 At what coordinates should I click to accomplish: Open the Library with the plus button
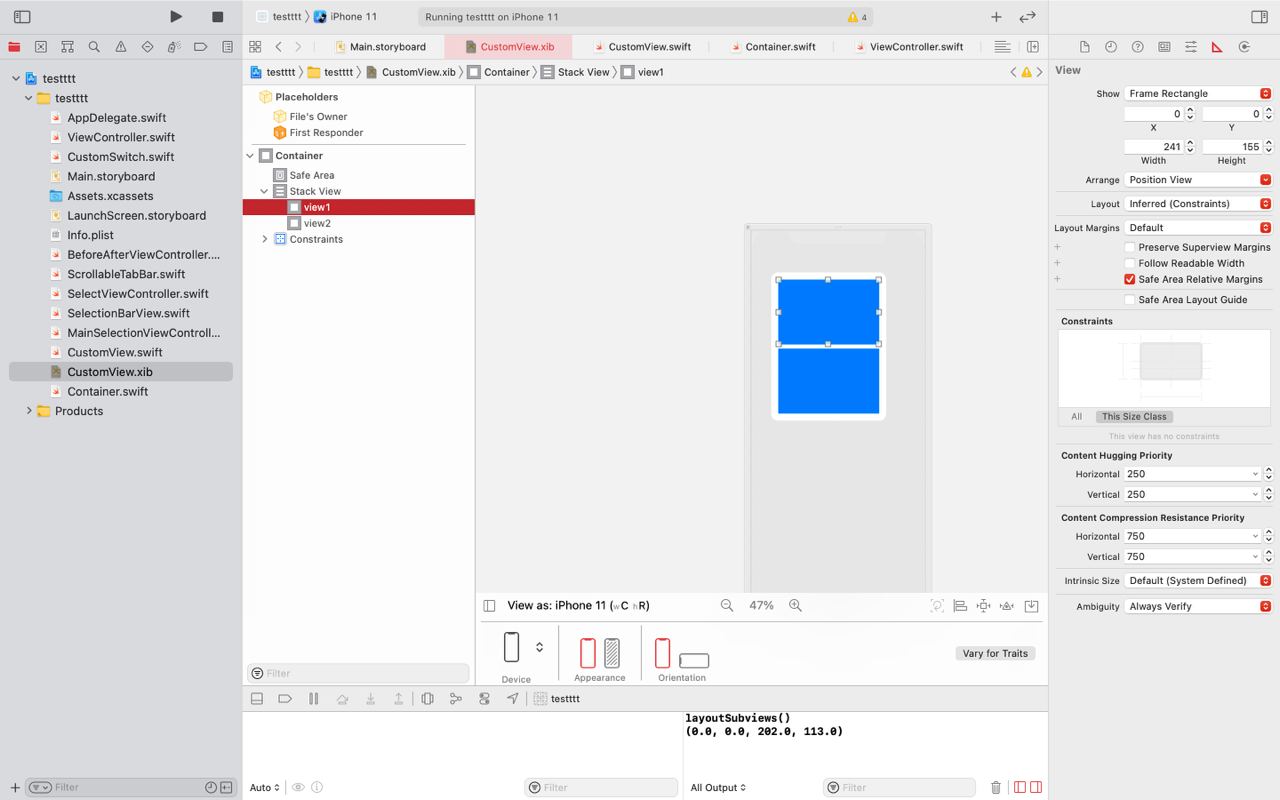pos(996,17)
